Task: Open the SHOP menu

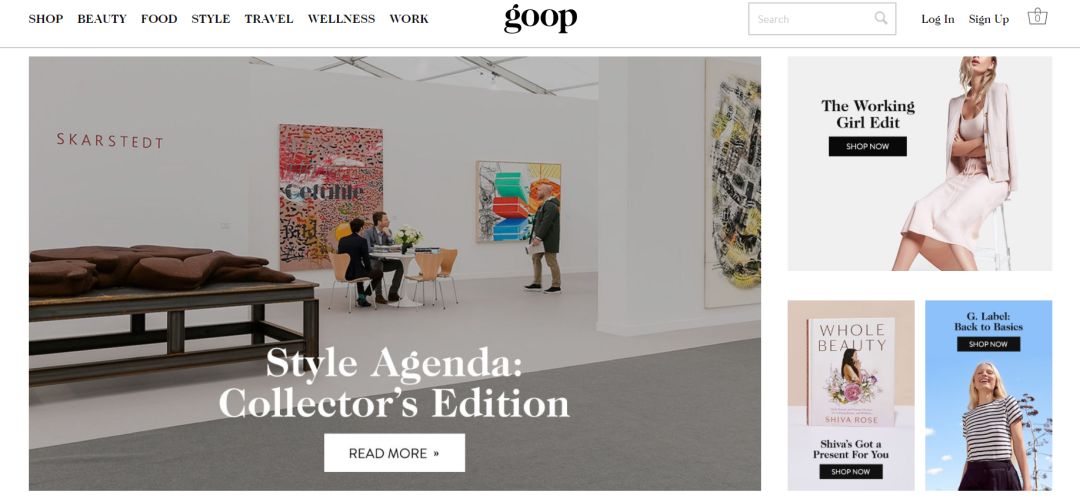Action: click(45, 19)
